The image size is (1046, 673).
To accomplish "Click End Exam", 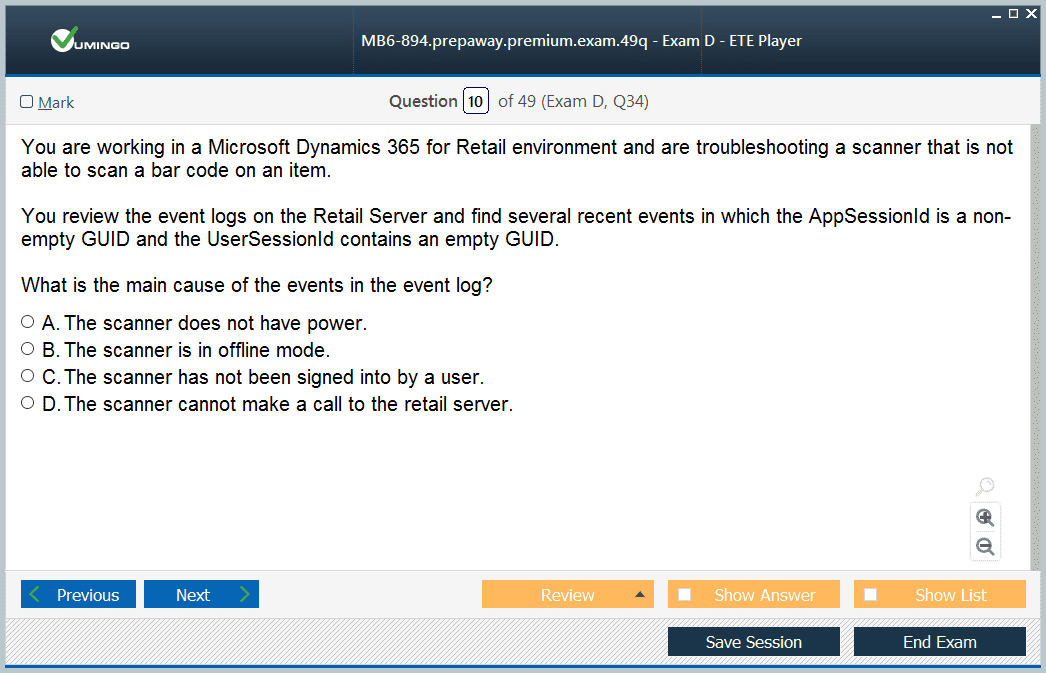I will [x=940, y=642].
